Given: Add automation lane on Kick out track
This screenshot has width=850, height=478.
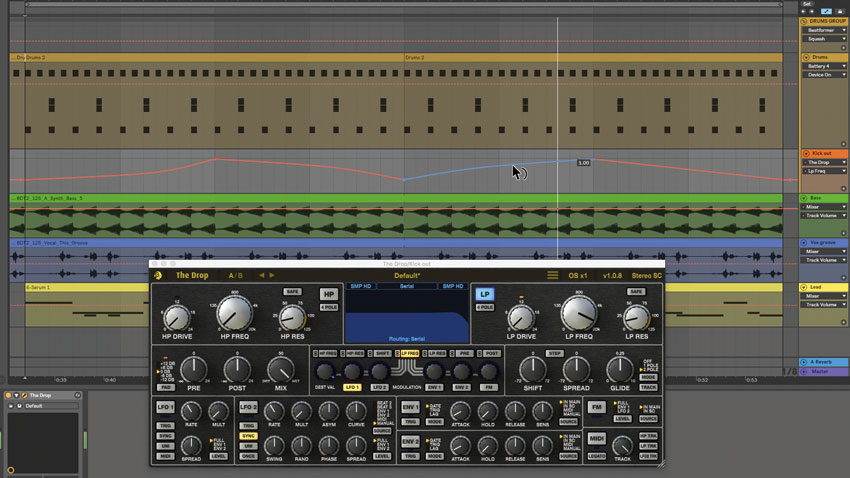Looking at the screenshot, I should [843, 189].
